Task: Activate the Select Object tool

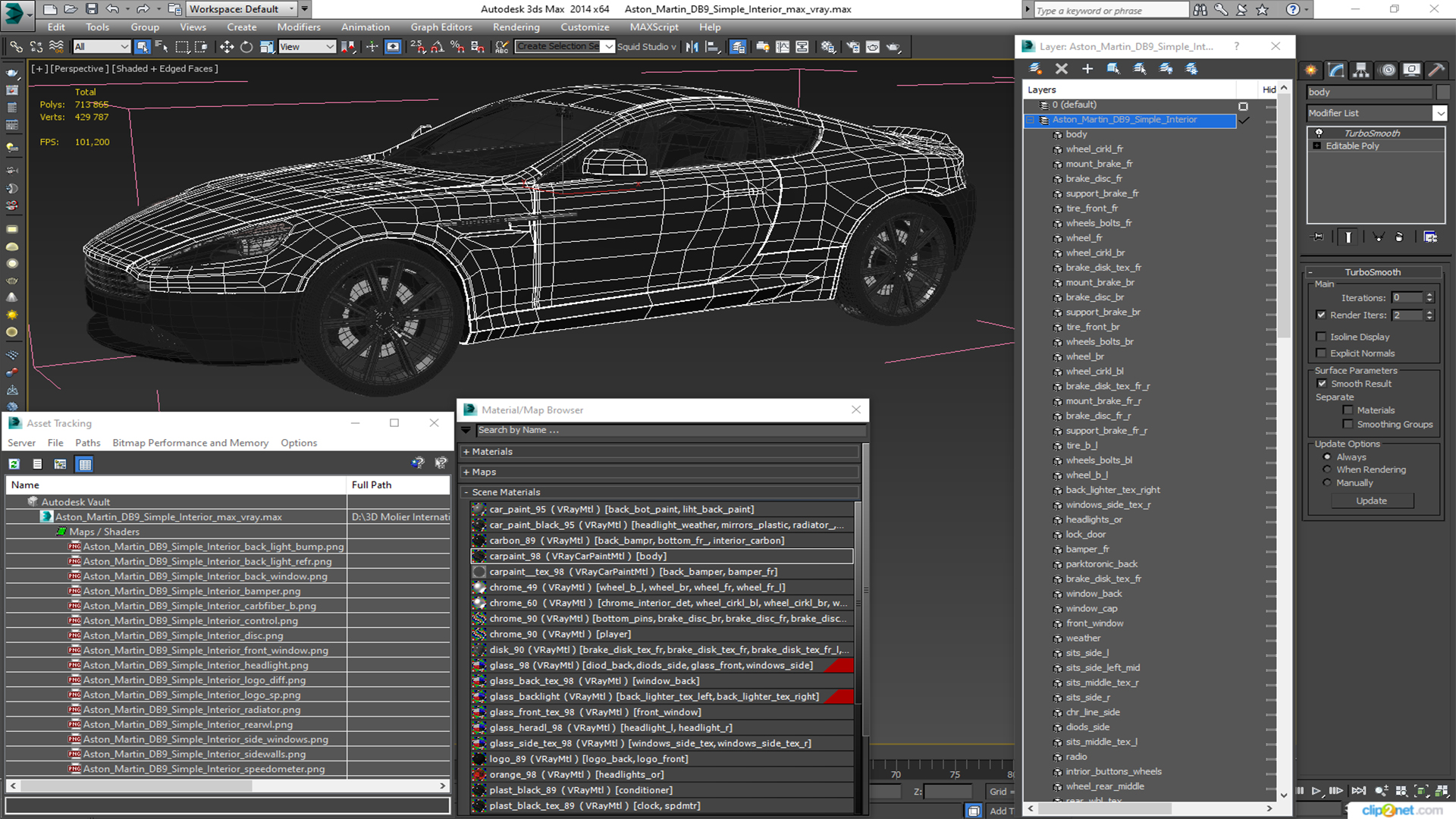Action: tap(142, 47)
